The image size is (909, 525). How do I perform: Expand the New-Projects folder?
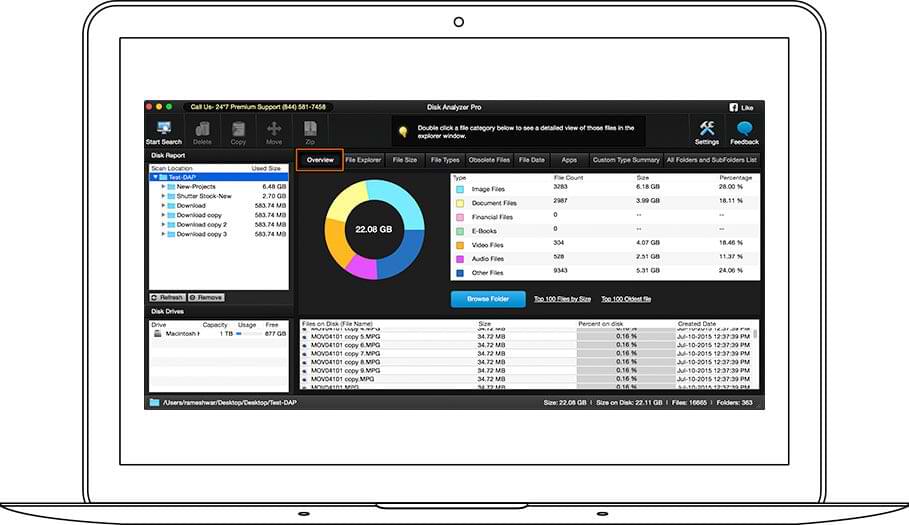point(163,187)
